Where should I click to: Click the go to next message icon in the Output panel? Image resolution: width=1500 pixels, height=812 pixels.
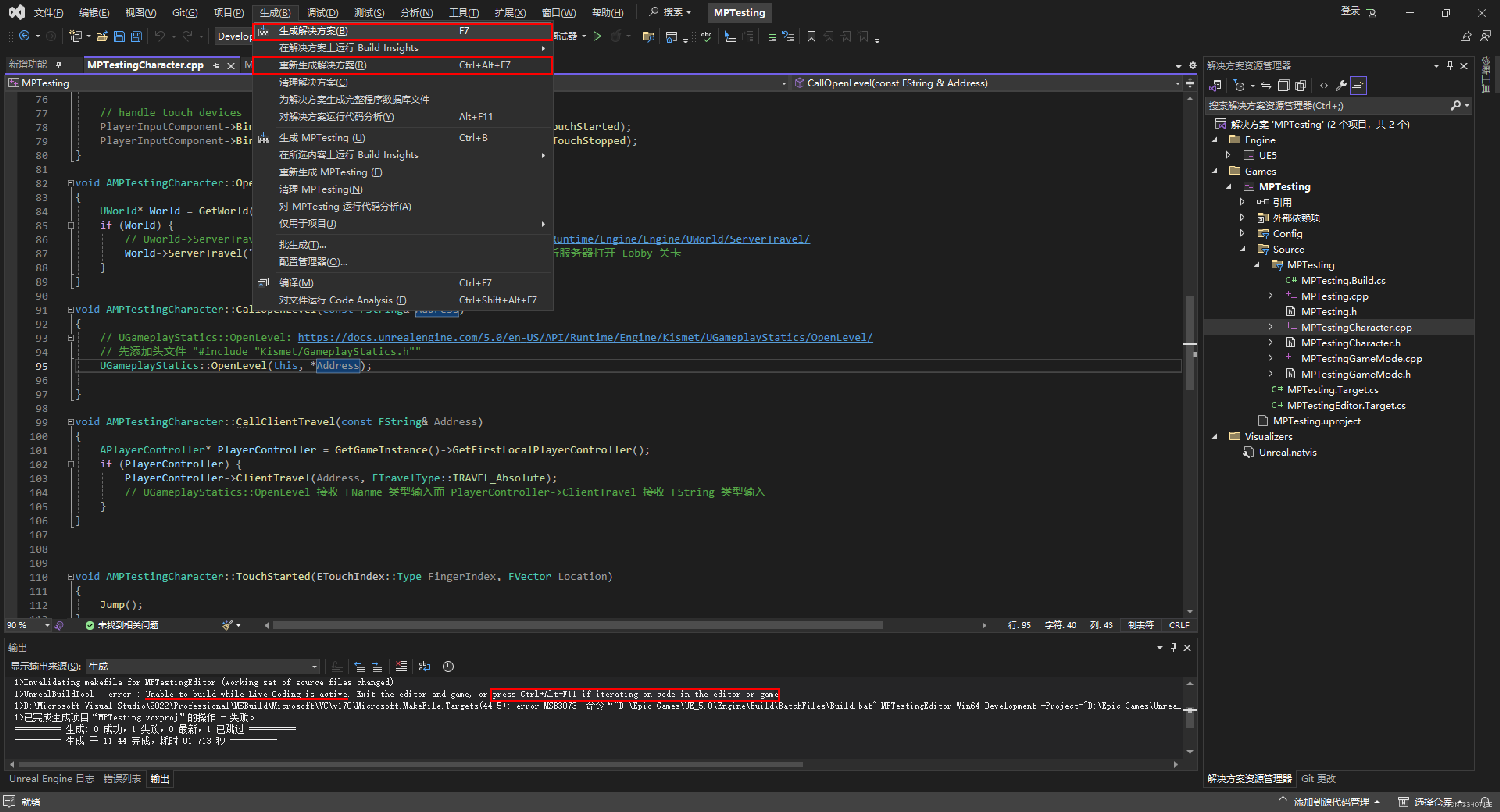point(377,667)
